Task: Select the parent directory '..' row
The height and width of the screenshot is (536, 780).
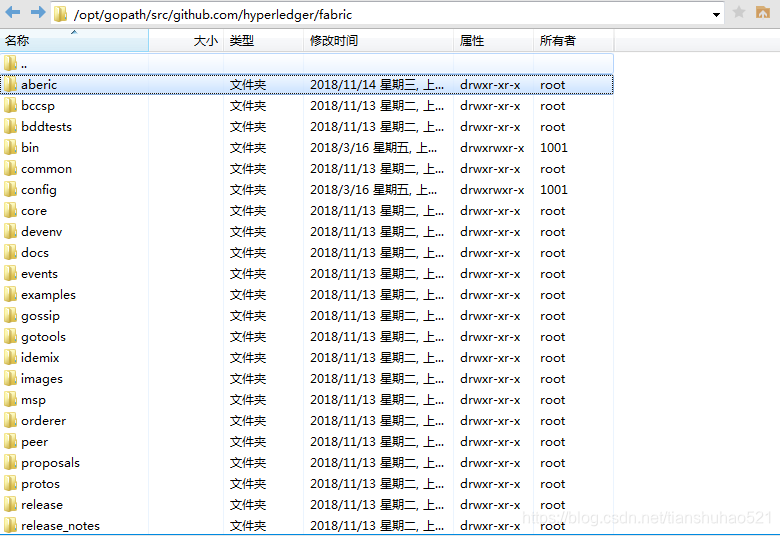Action: [x=306, y=64]
